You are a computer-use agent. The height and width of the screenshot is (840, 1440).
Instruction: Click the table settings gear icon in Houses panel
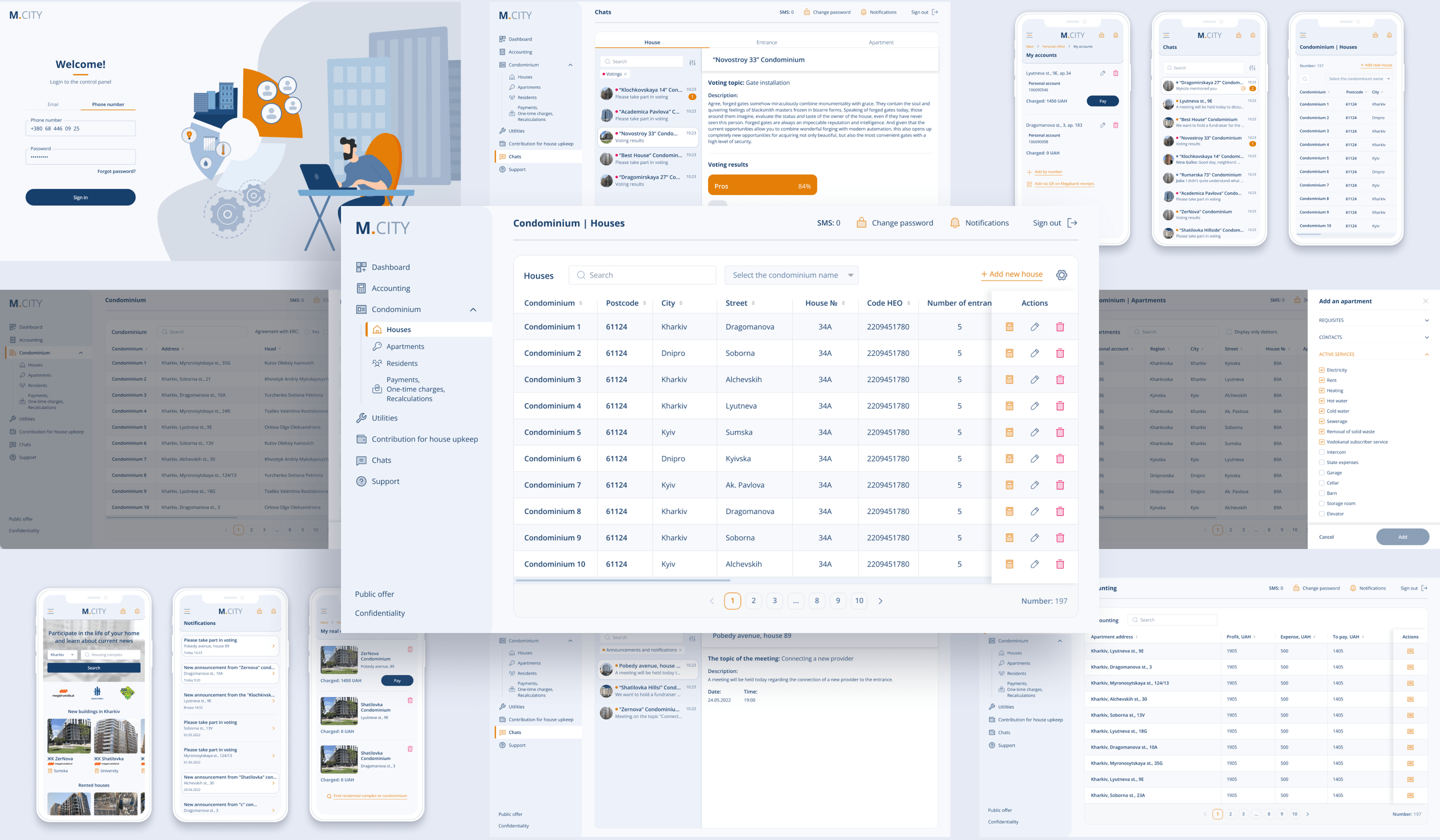[x=1061, y=275]
